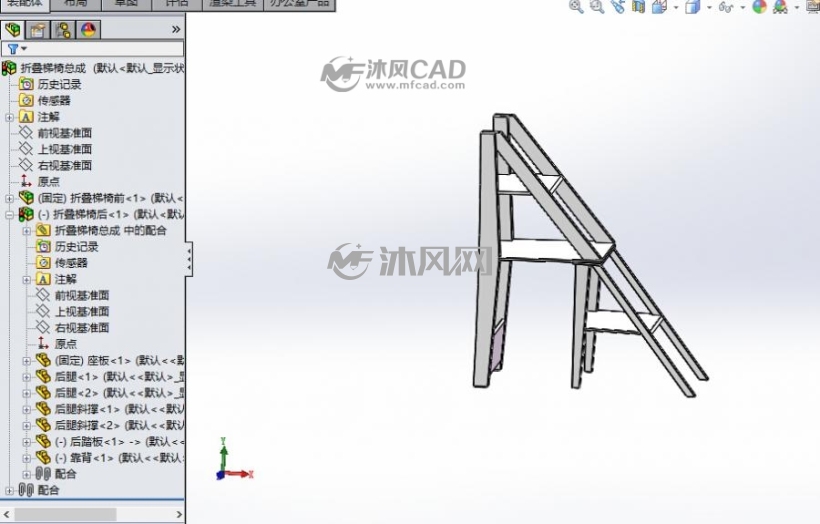Click Zoom to Area magnifier icon
Viewport: 820px width, 524px height.
(597, 7)
